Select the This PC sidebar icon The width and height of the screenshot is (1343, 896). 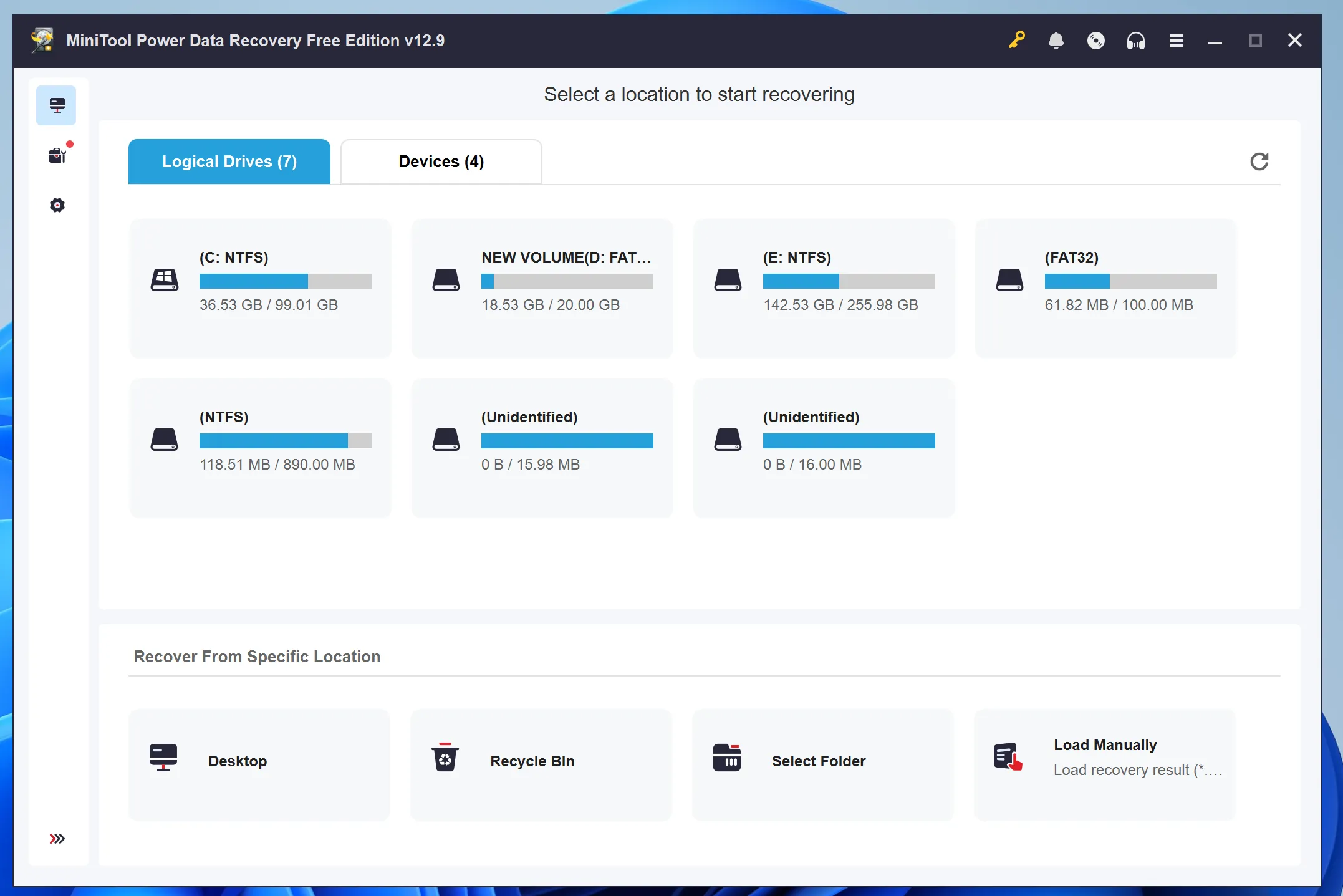(56, 105)
